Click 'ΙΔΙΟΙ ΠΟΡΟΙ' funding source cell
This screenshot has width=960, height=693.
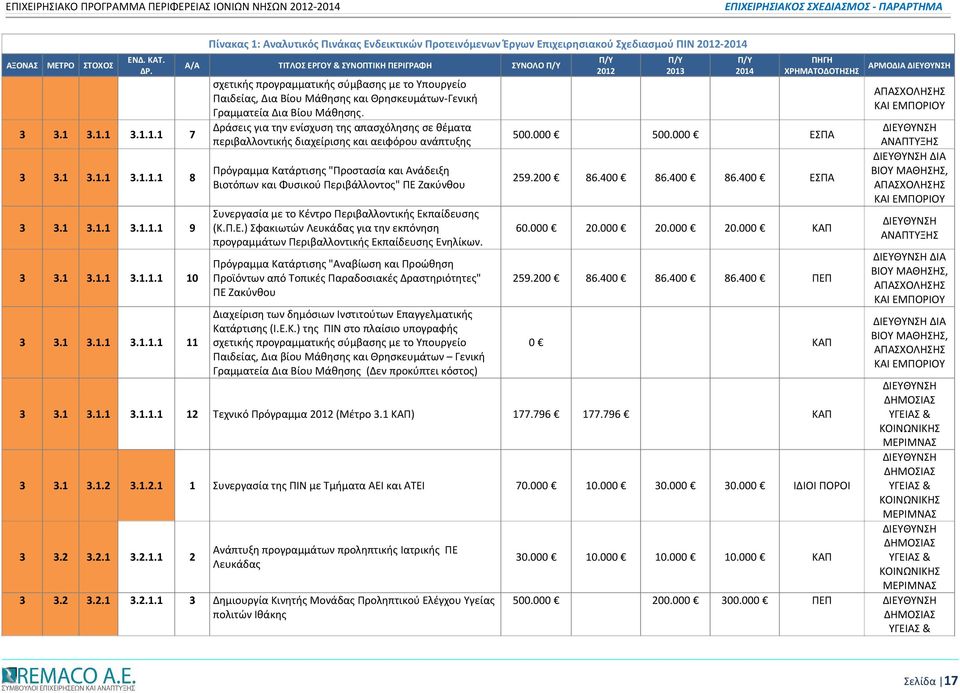822,485
